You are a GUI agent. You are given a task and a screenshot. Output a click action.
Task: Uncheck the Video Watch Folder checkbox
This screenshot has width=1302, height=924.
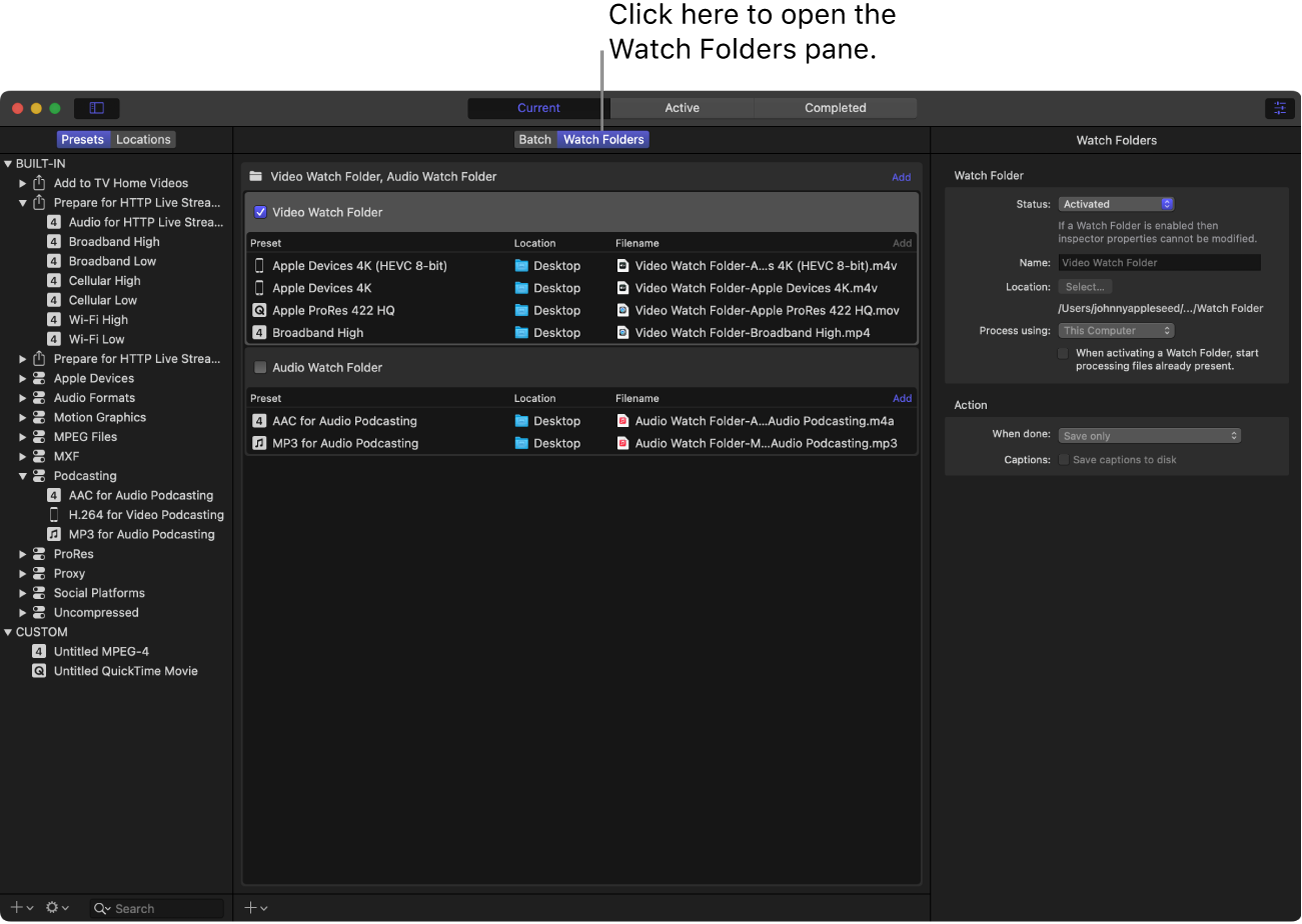point(261,212)
